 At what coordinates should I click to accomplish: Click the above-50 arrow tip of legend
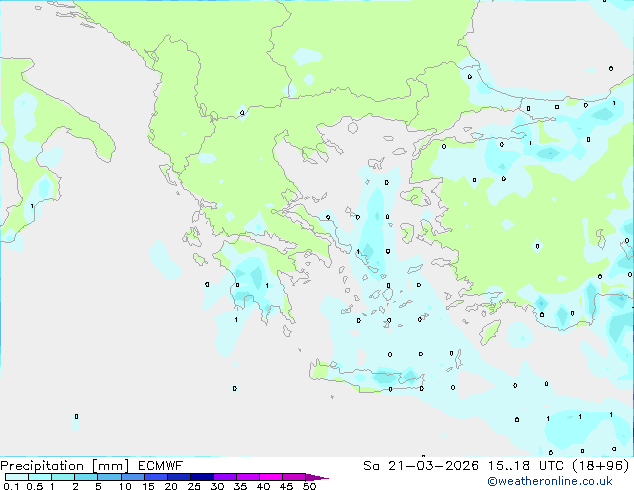pyautogui.click(x=317, y=477)
